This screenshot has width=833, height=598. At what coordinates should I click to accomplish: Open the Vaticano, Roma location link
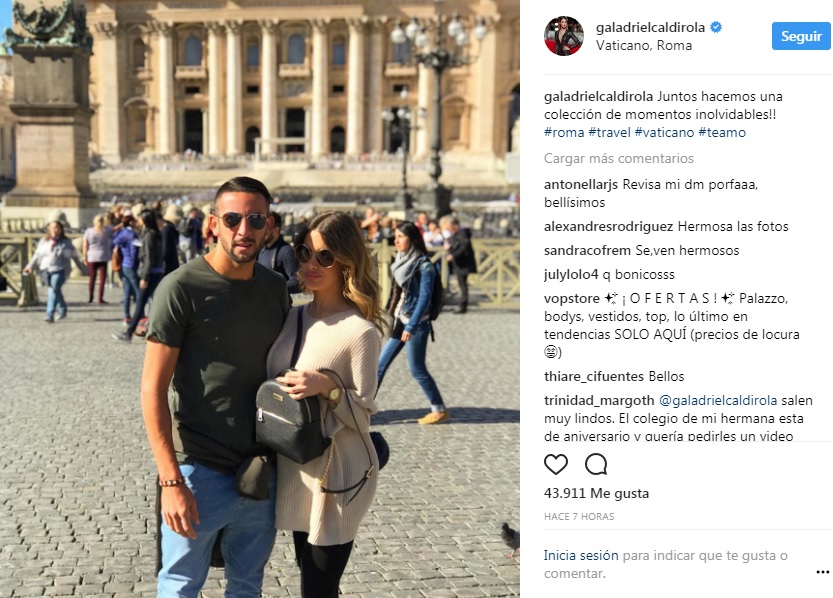[644, 46]
